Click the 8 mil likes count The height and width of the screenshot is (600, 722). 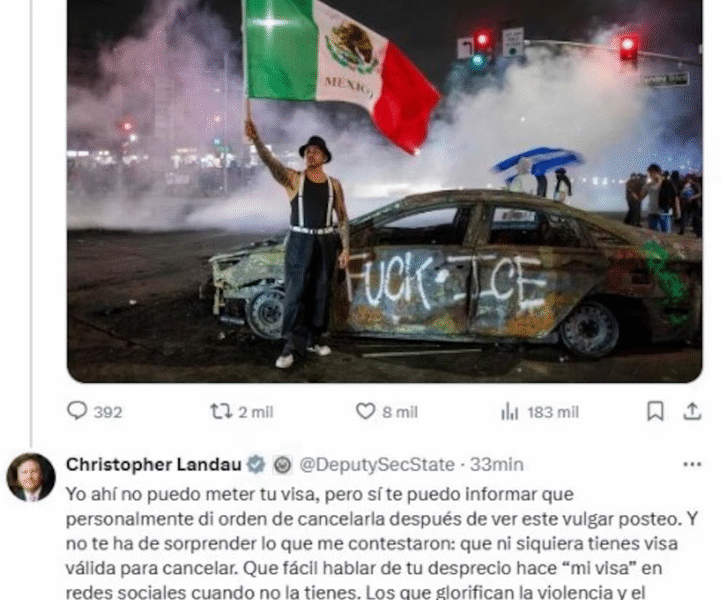(400, 412)
